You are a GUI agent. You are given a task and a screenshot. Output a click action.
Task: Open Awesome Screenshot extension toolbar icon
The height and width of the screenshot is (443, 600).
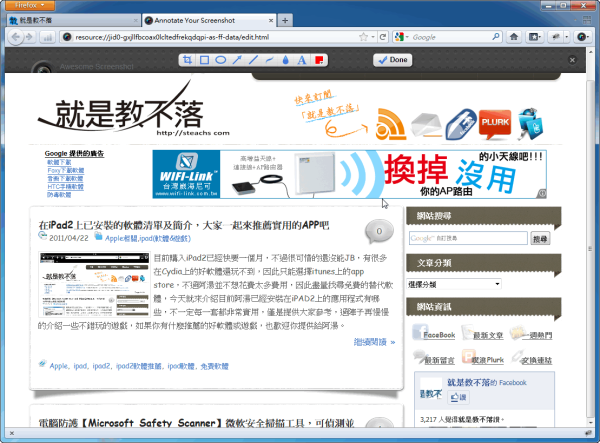582,37
